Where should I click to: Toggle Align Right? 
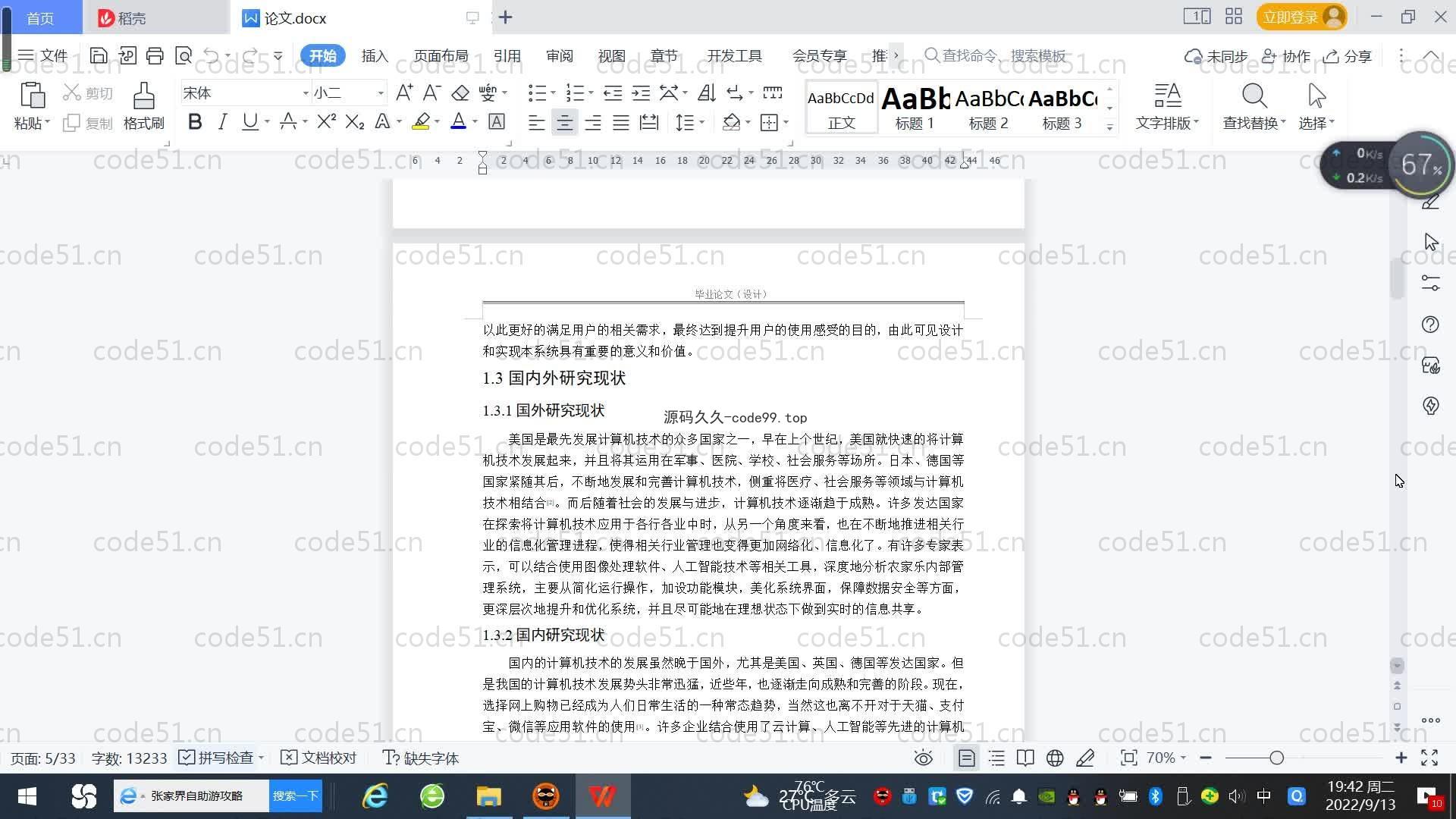tap(593, 122)
